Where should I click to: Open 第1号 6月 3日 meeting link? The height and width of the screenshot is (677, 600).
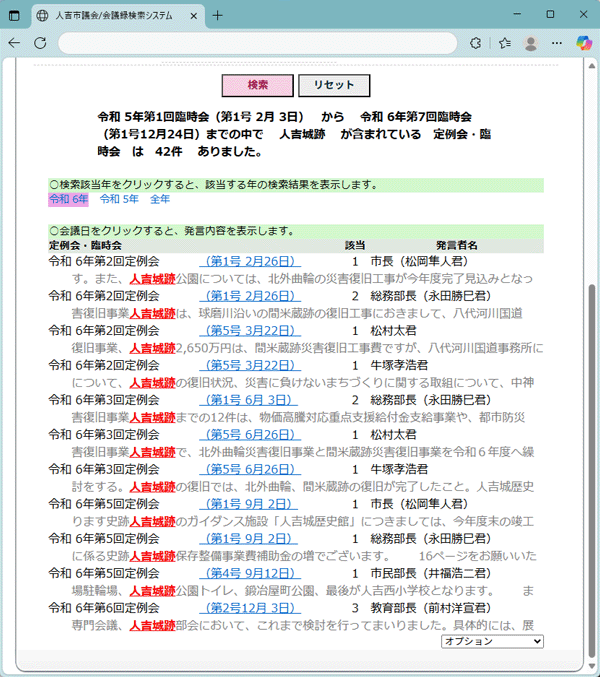tap(248, 400)
